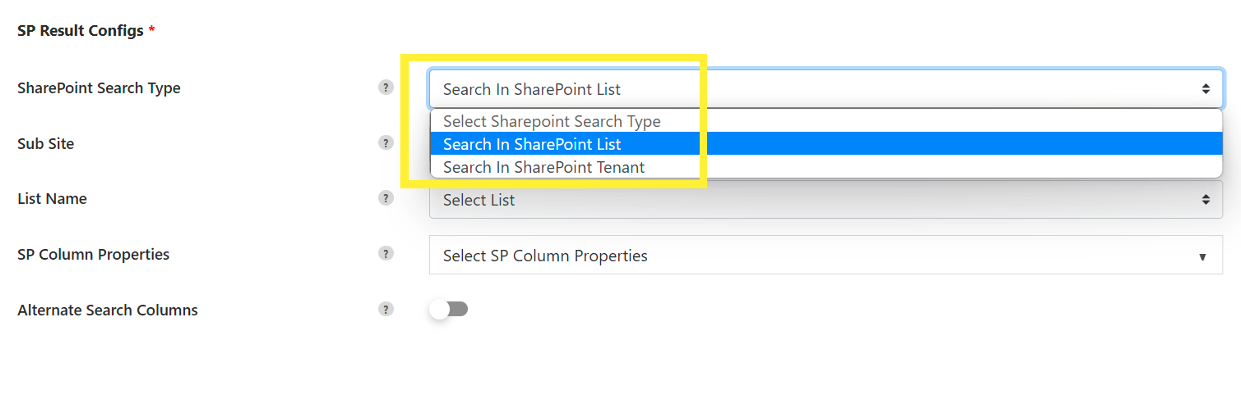The height and width of the screenshot is (396, 1241).
Task: Open help icon for SharePoint Search Type
Action: coord(386,87)
